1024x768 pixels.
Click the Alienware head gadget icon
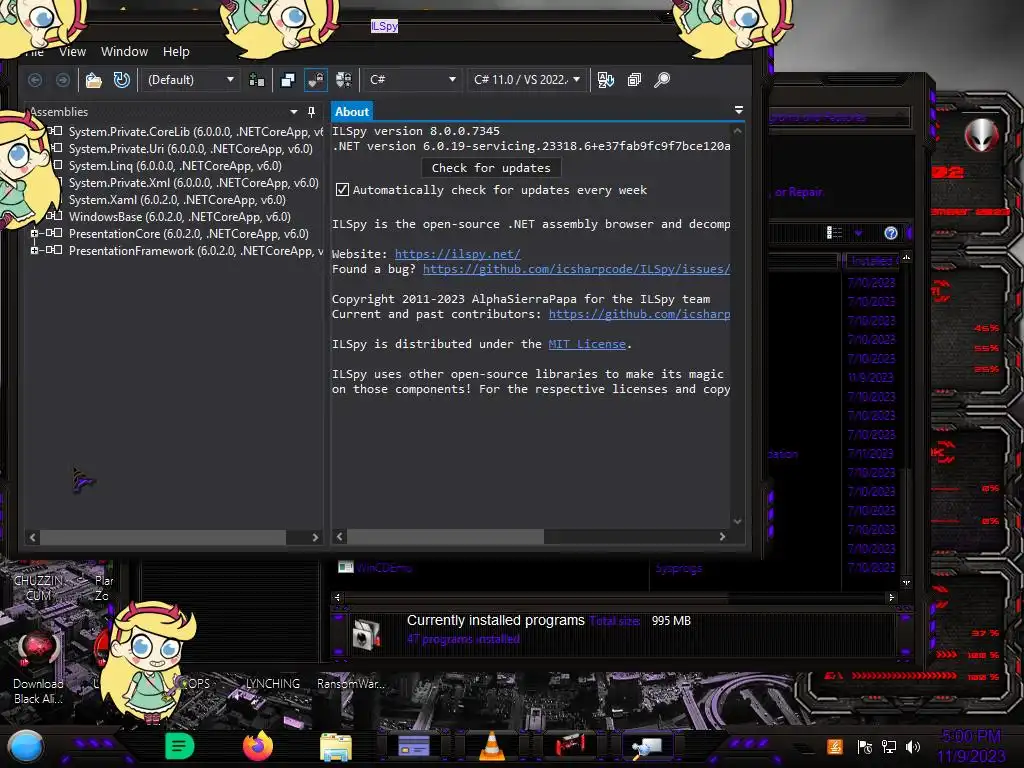[x=981, y=135]
